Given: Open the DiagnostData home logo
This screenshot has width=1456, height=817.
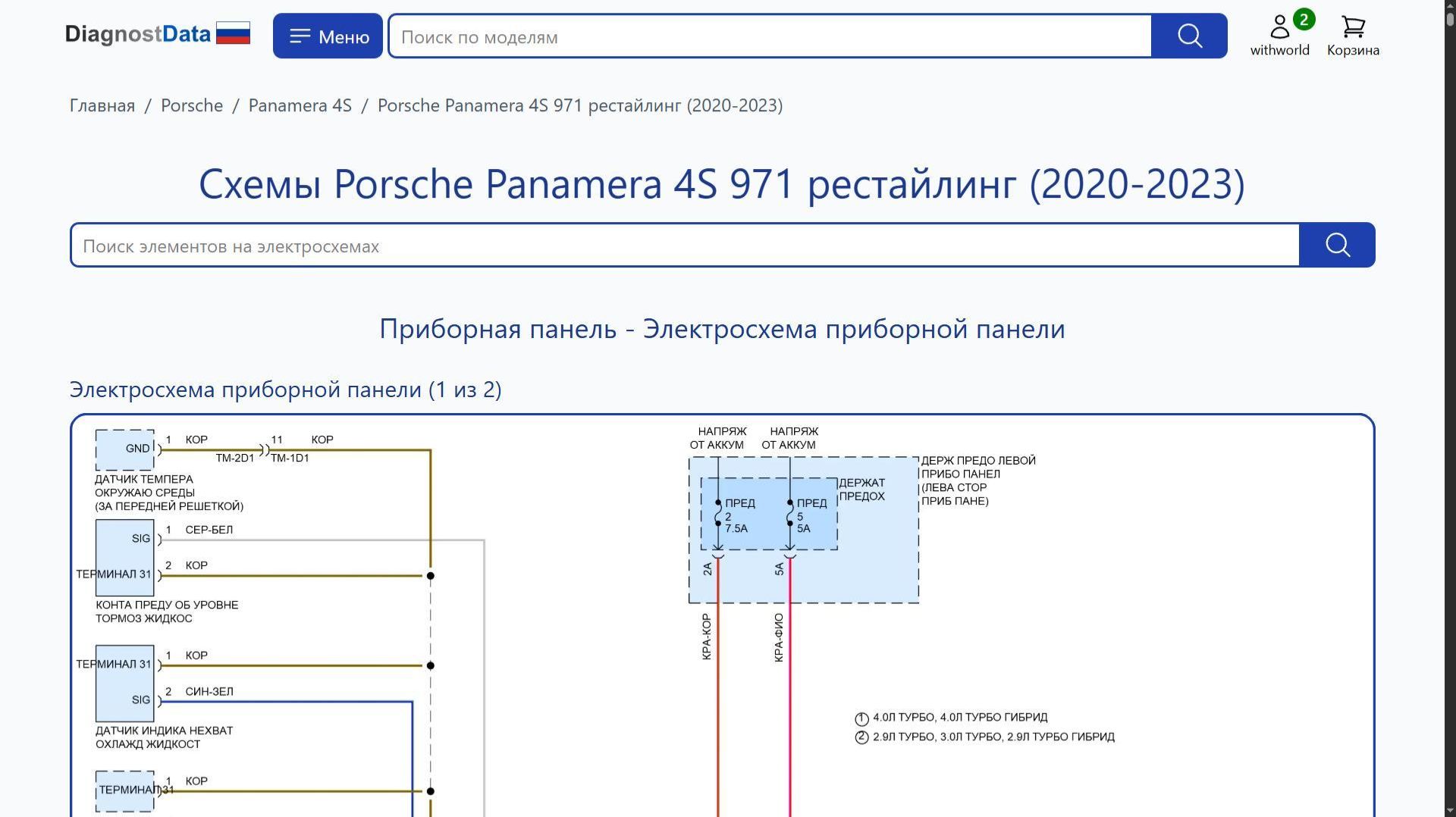Looking at the screenshot, I should coord(138,35).
